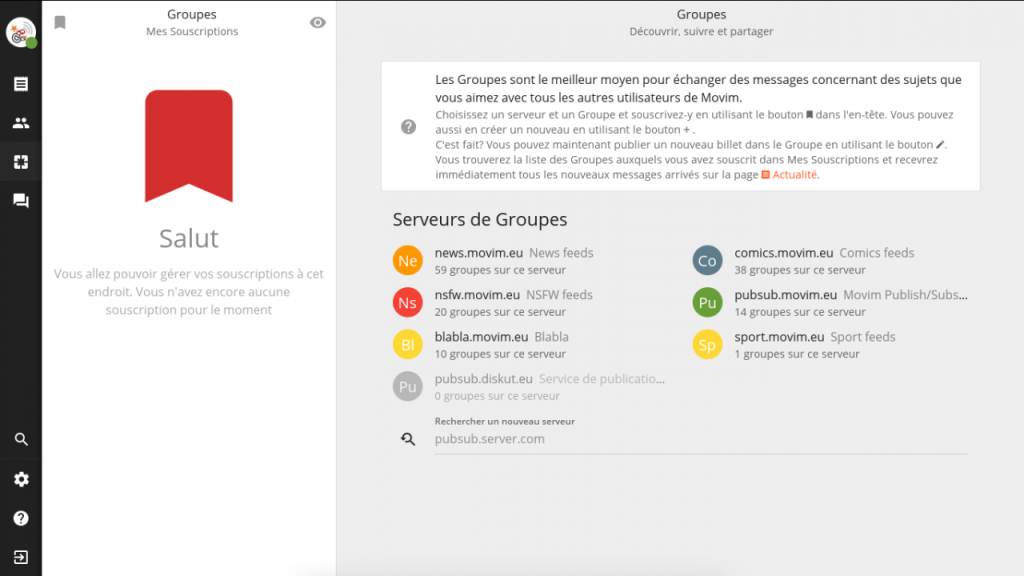Click '0 groupes sur ce serveur' text
This screenshot has height=576, width=1024.
click(497, 396)
